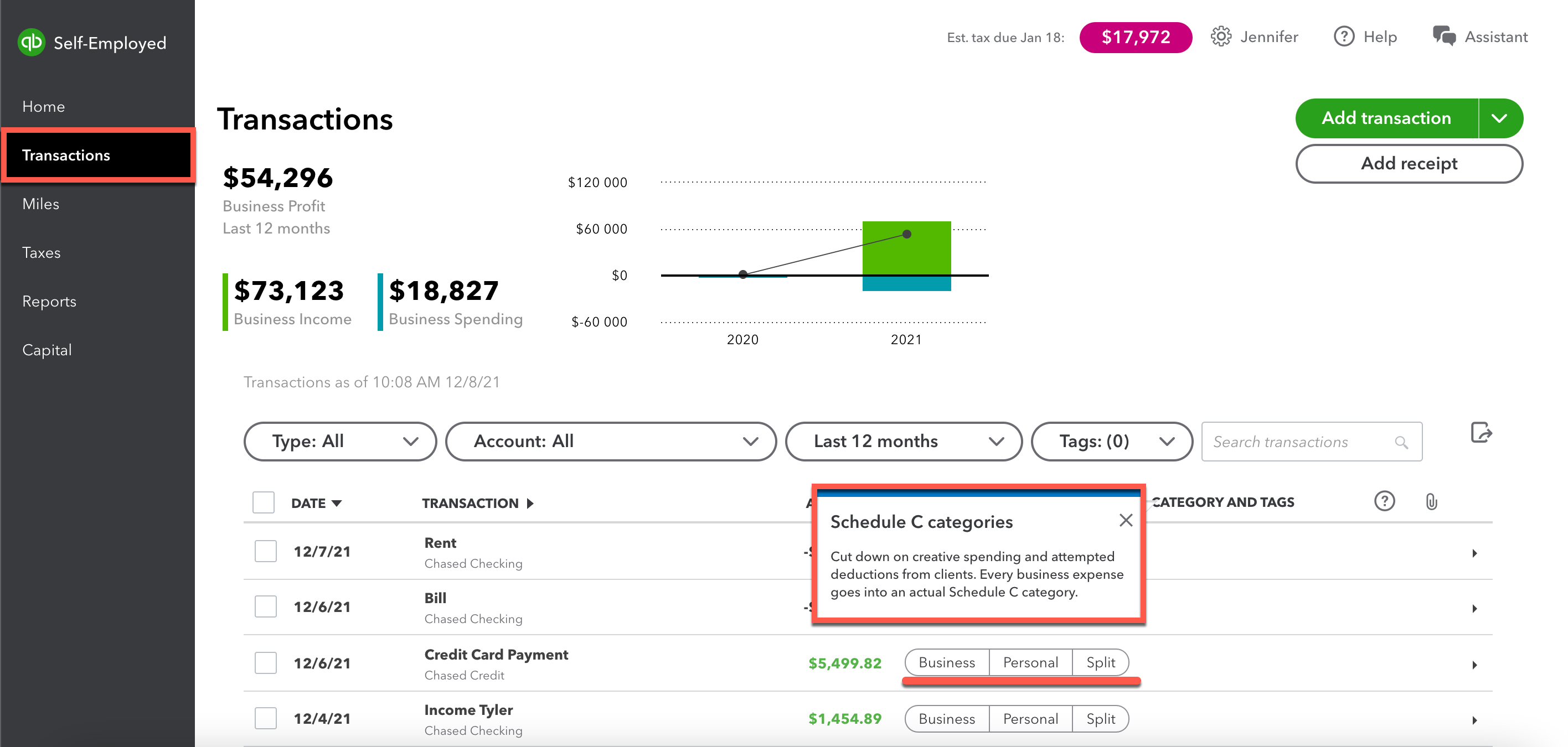This screenshot has width=1568, height=747.
Task: Click the paperclip attachments icon above the table
Action: coord(1431,502)
